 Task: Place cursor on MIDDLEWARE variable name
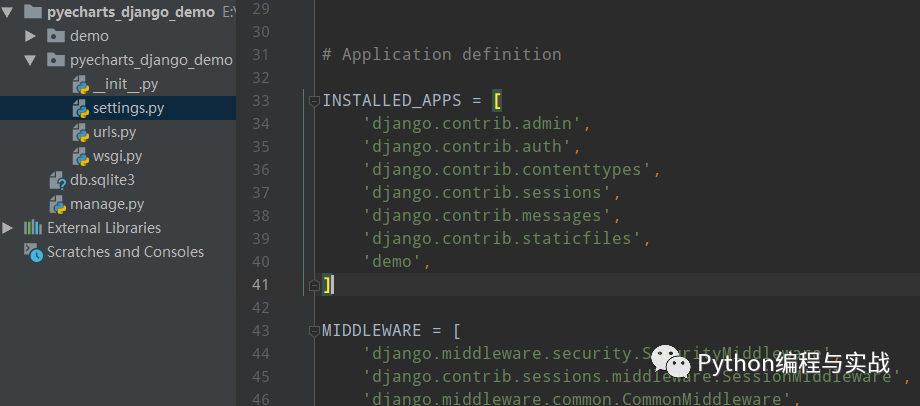[371, 331]
